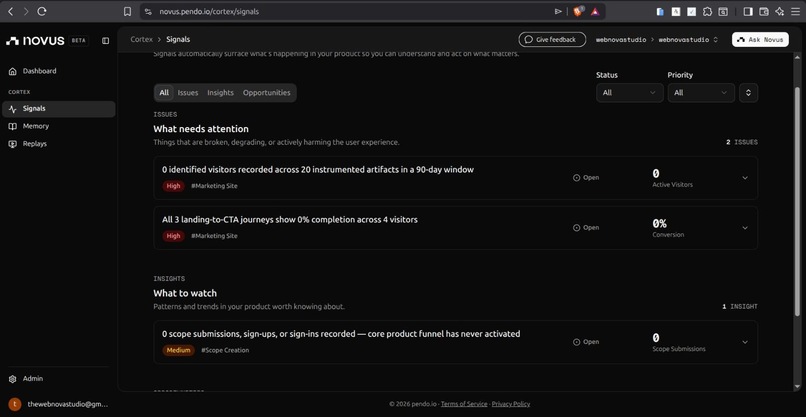Expand the '0 identified visitors' issue row chevron
The width and height of the screenshot is (806, 417).
click(x=745, y=178)
